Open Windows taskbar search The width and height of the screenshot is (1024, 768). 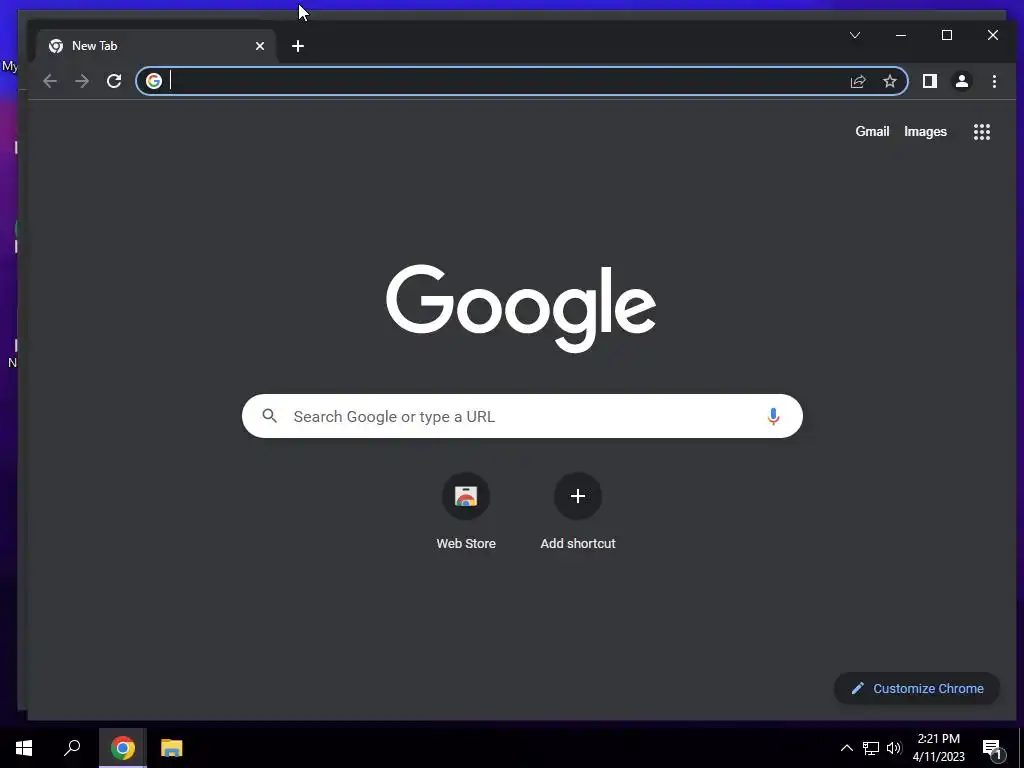tap(72, 748)
